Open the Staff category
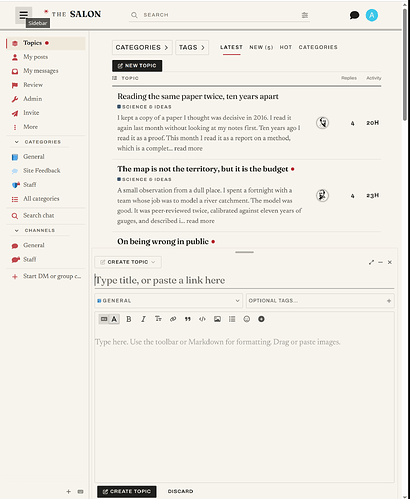 [x=46, y=185]
